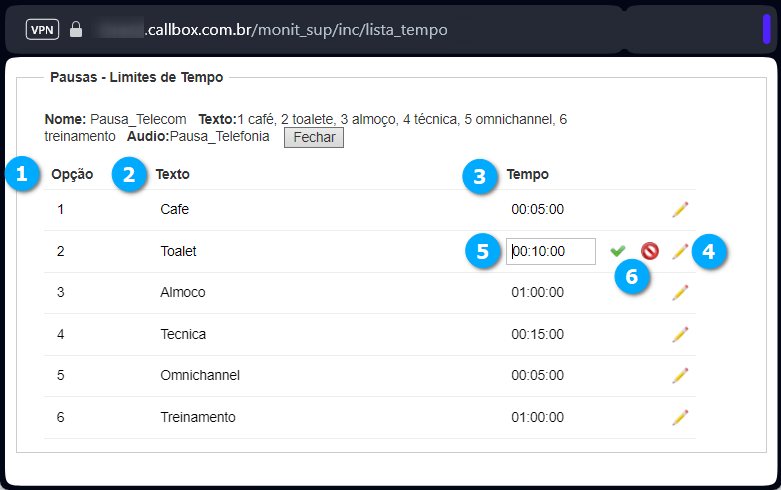Select the Almoco text cell
This screenshot has width=781, height=490.
click(183, 292)
